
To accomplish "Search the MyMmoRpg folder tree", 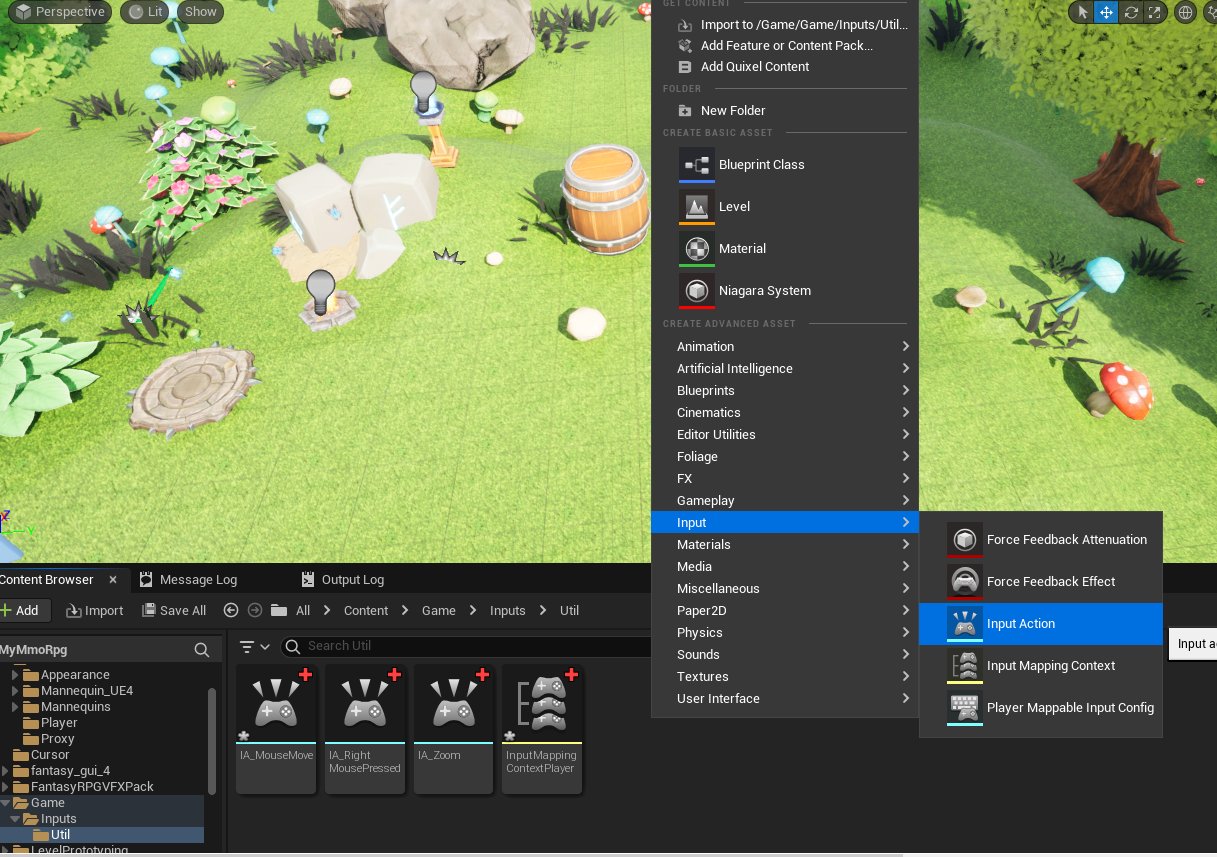I will click(201, 650).
